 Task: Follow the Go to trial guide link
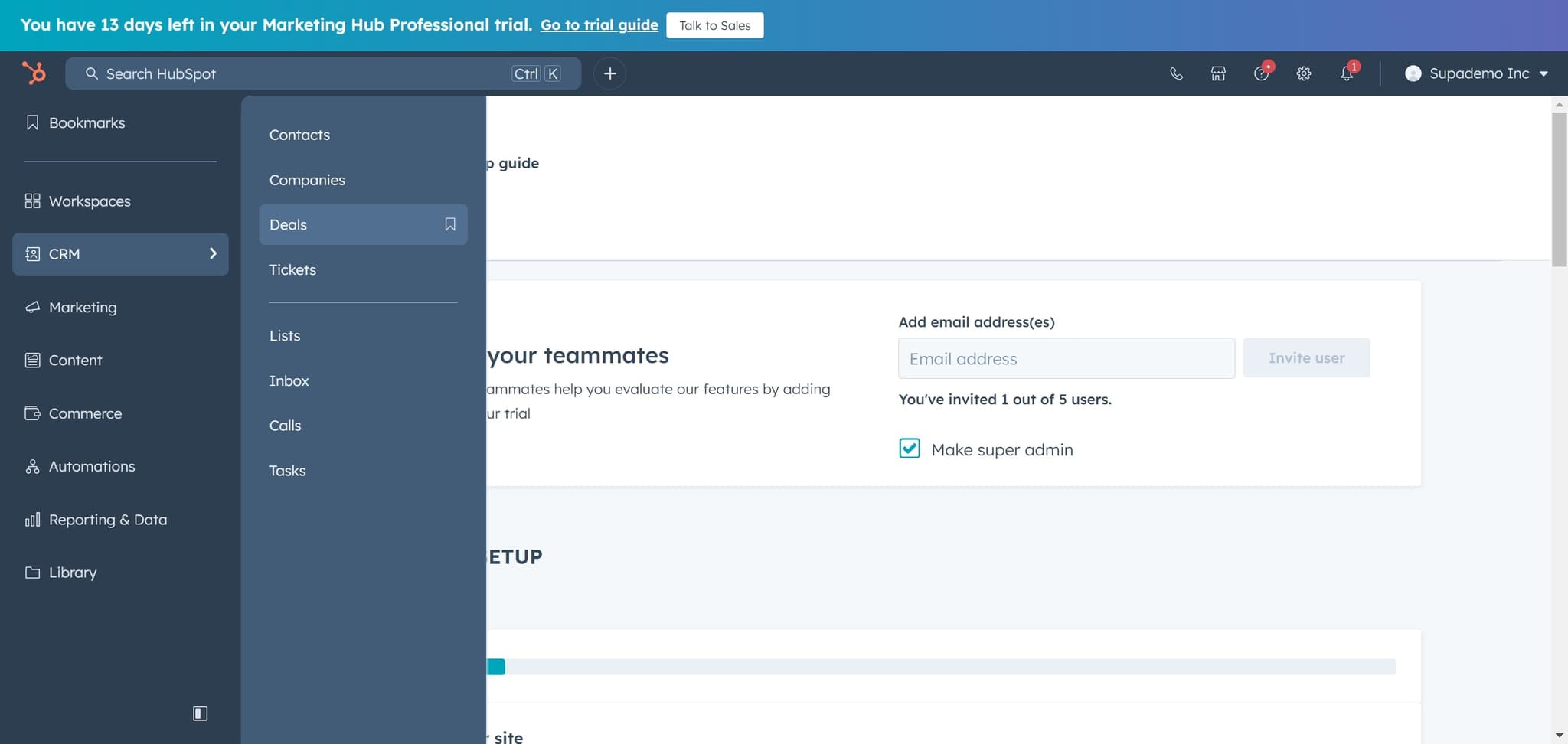pos(598,24)
